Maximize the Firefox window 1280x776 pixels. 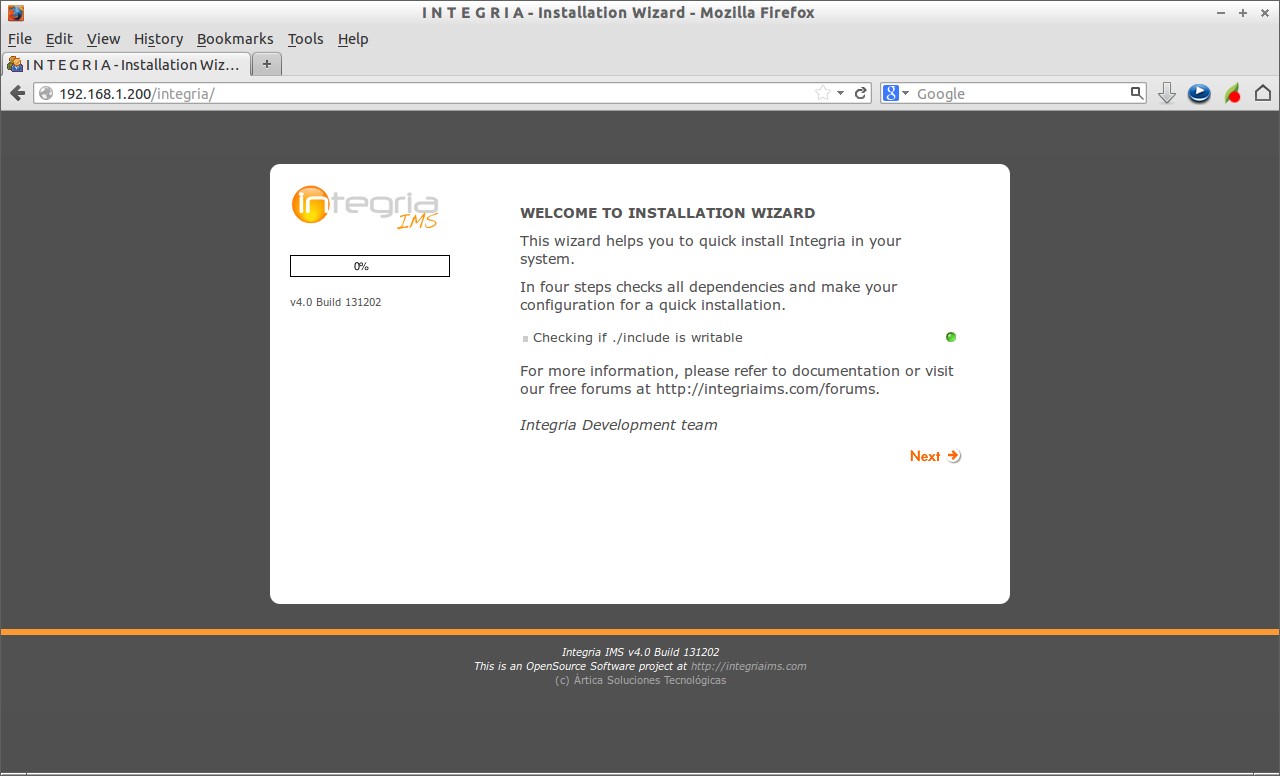tap(1243, 13)
